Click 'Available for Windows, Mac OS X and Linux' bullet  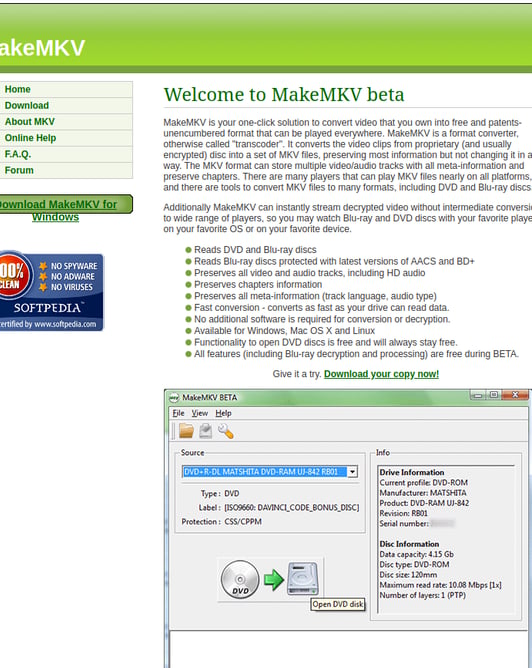click(x=285, y=331)
